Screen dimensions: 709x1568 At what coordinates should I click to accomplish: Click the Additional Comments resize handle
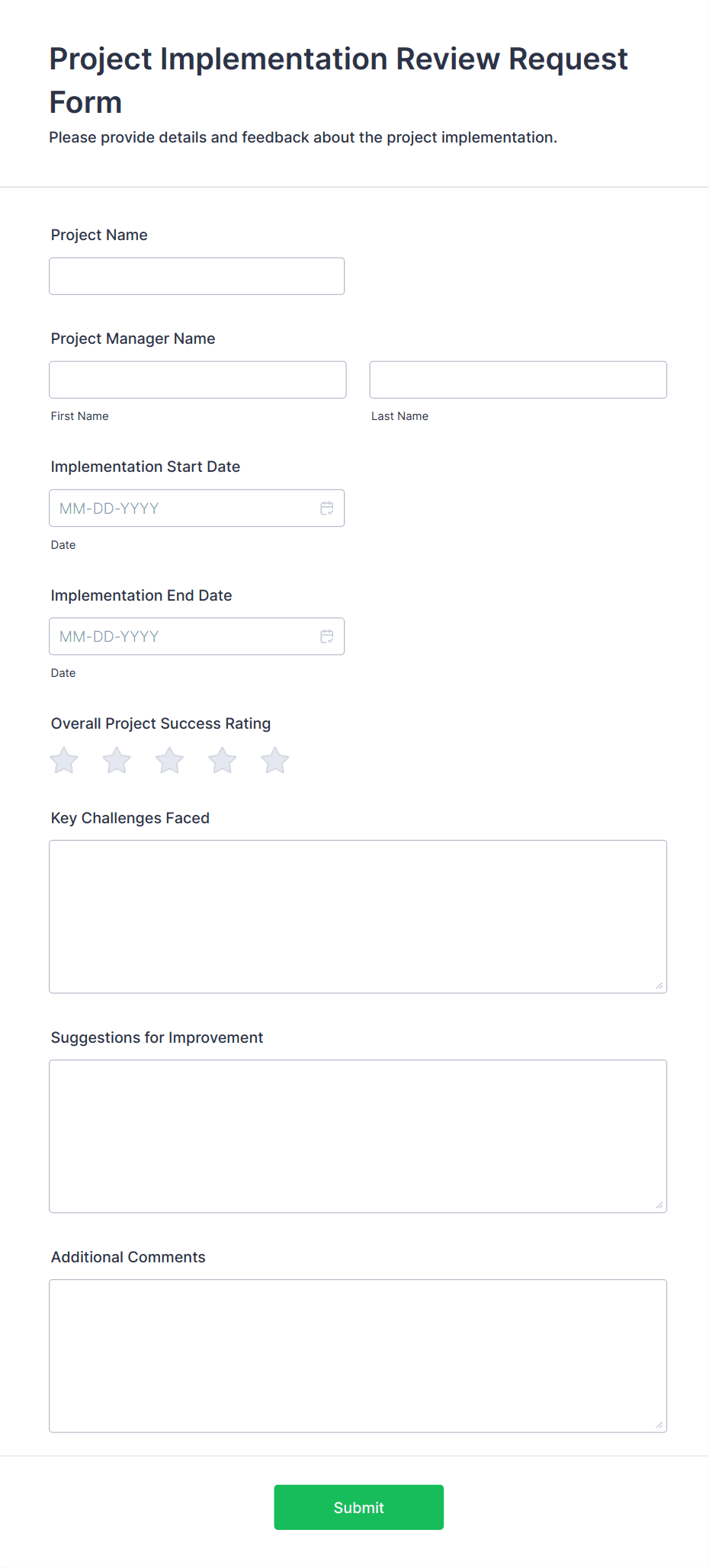[659, 1425]
